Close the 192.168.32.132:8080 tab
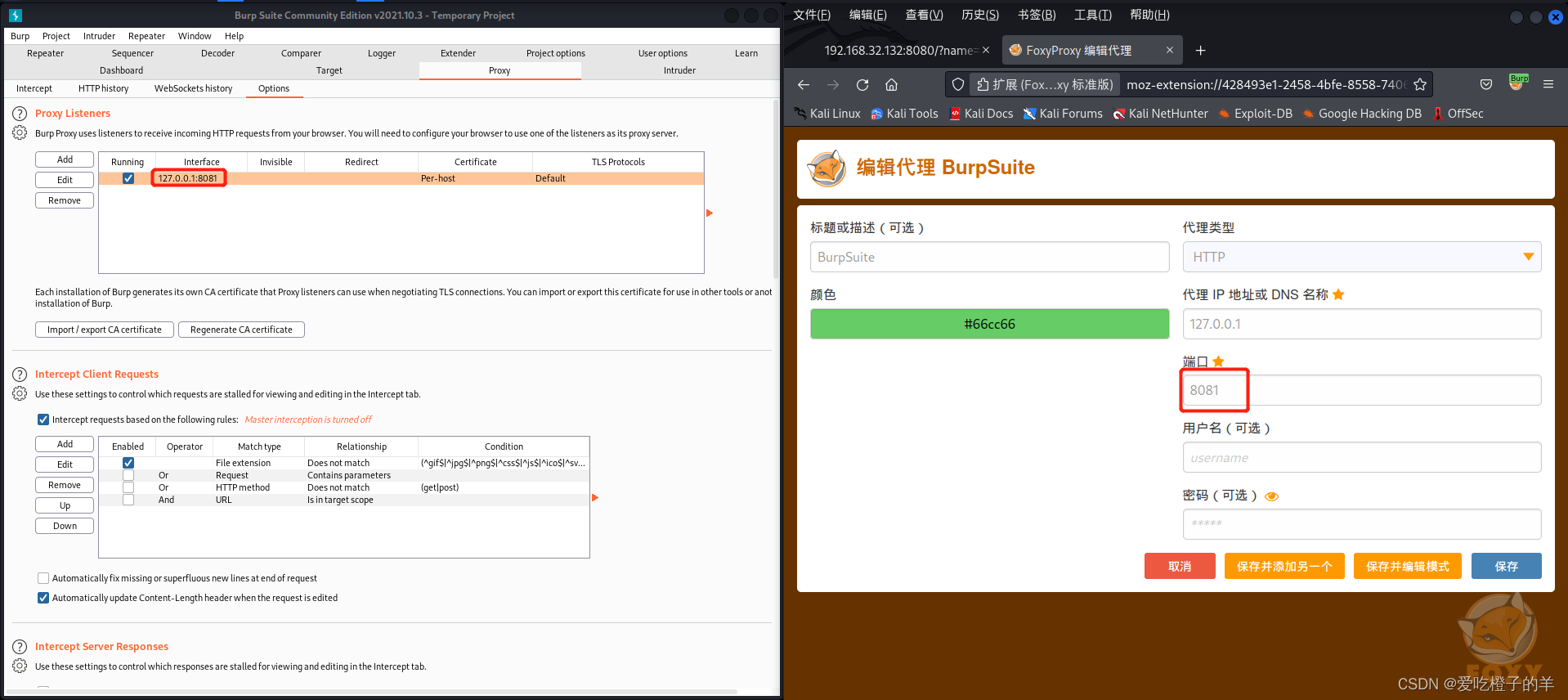Viewport: 1568px width, 700px height. click(x=986, y=50)
